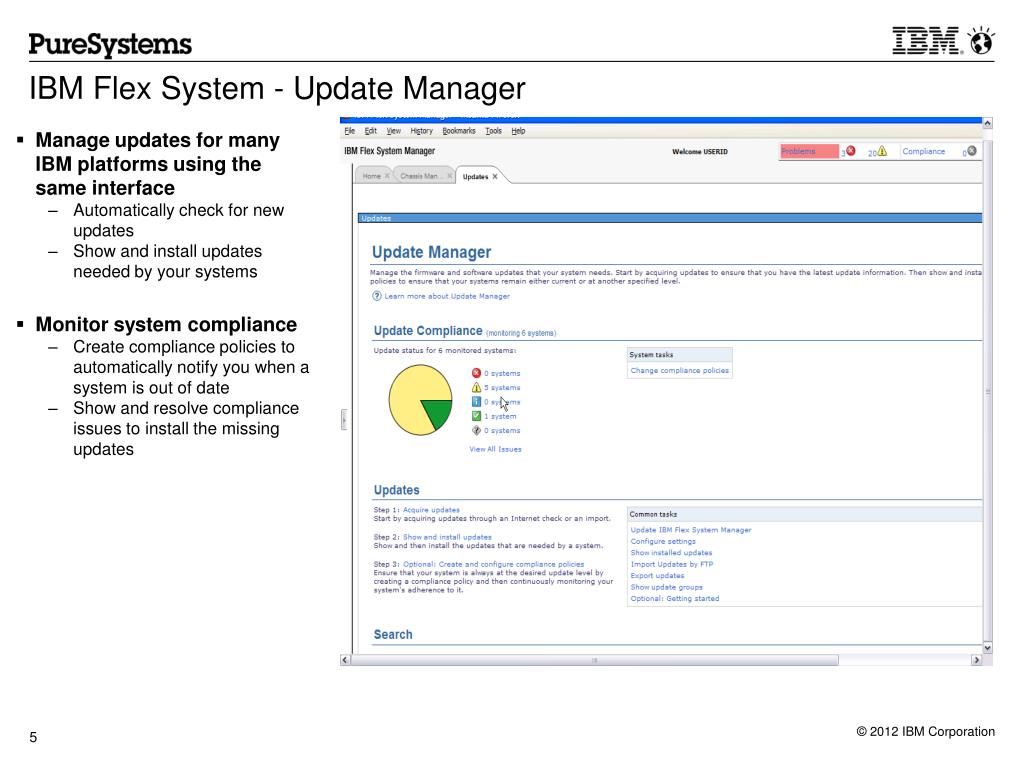
Task: Open the File menu
Action: click(349, 131)
